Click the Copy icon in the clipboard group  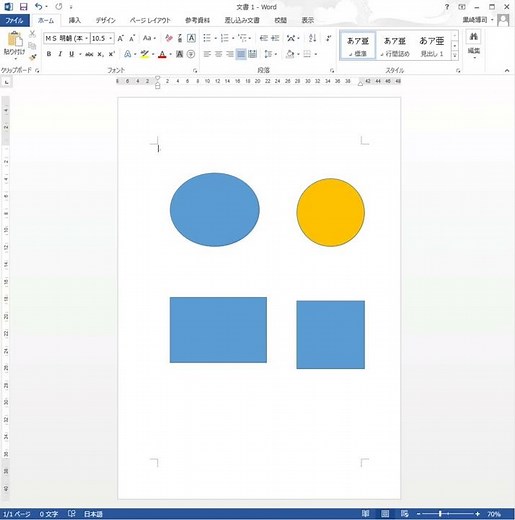click(32, 46)
